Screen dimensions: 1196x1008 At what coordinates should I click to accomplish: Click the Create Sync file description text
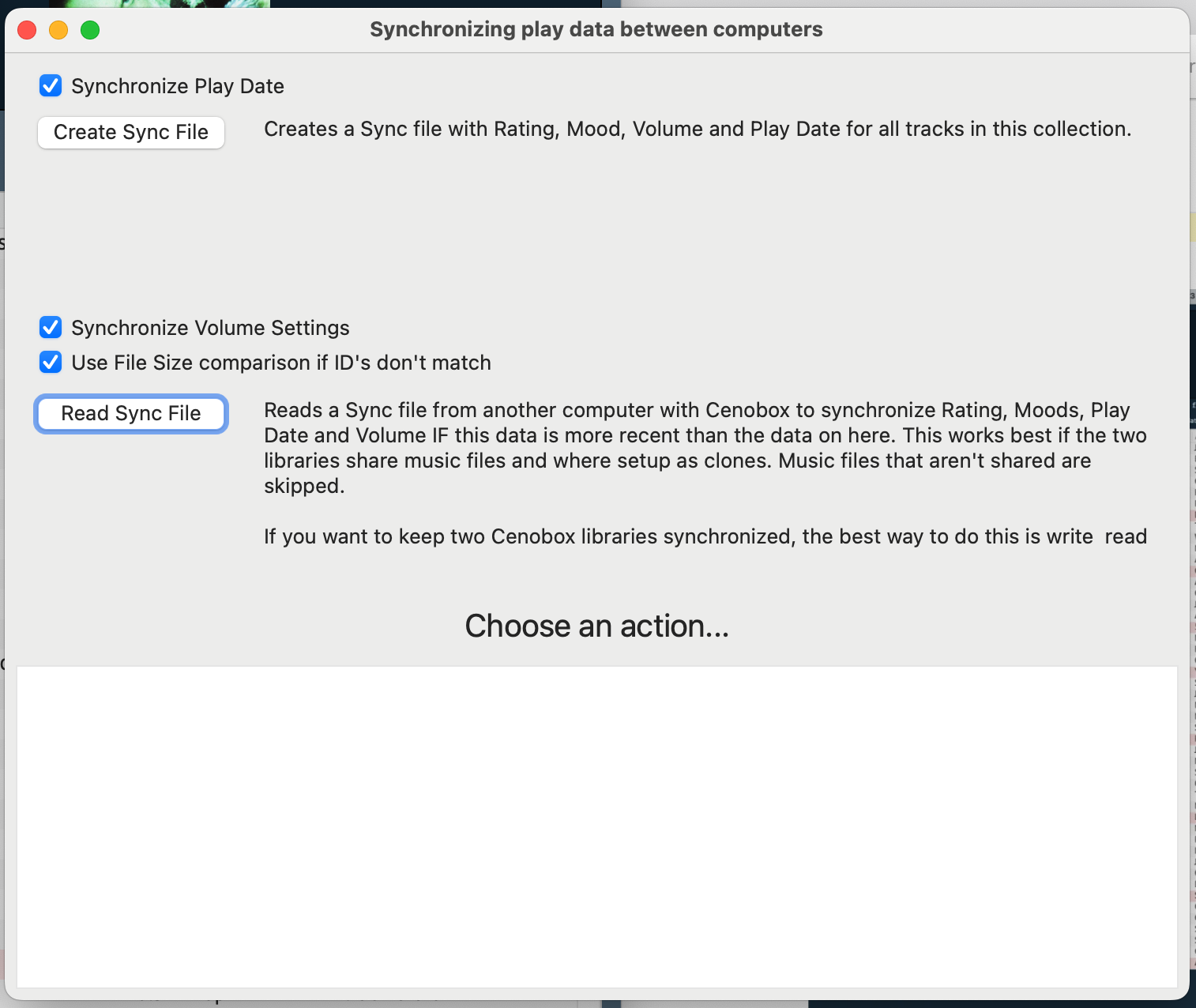click(x=697, y=129)
